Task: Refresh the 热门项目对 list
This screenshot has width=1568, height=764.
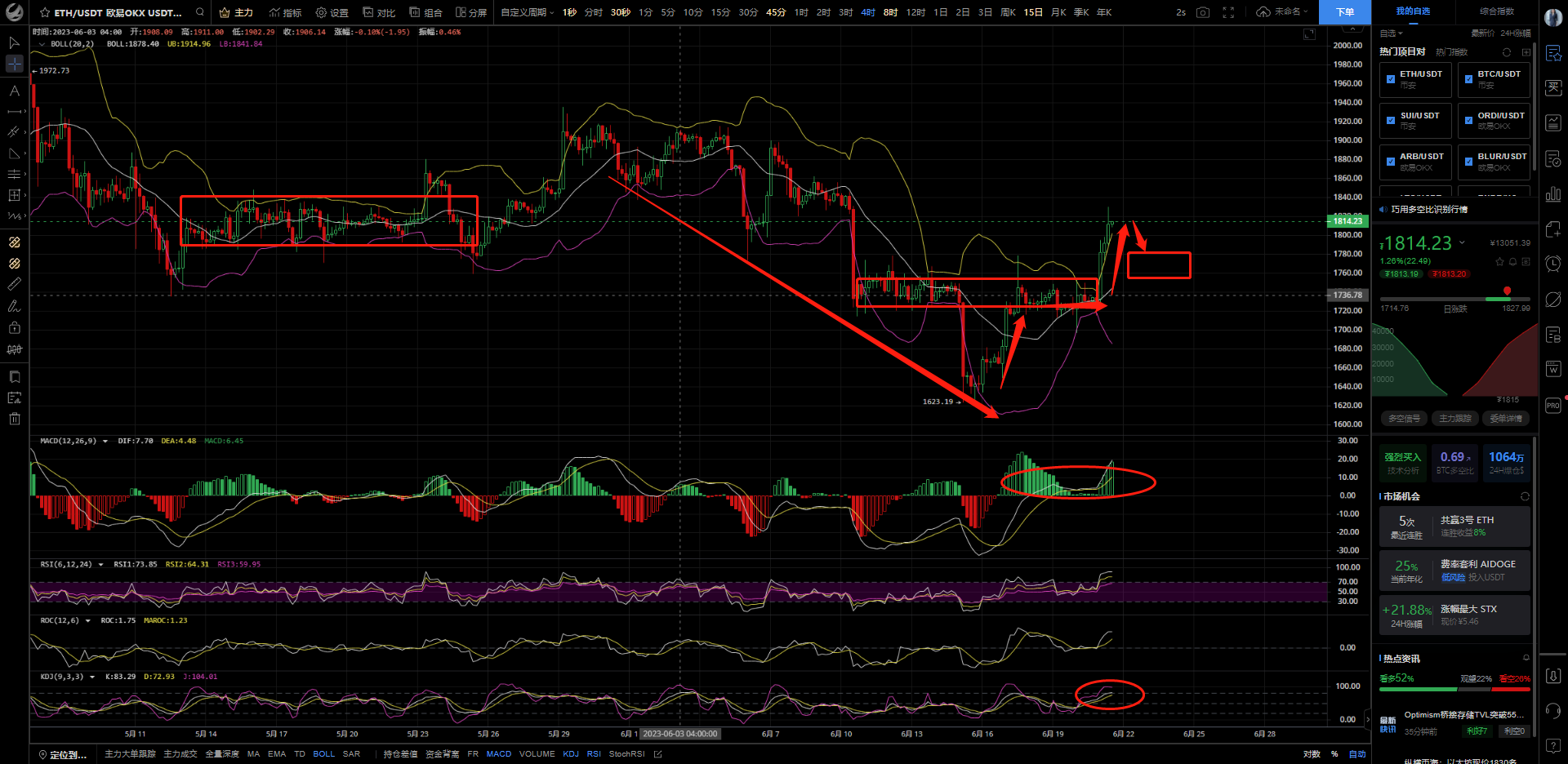Action: [x=1507, y=52]
